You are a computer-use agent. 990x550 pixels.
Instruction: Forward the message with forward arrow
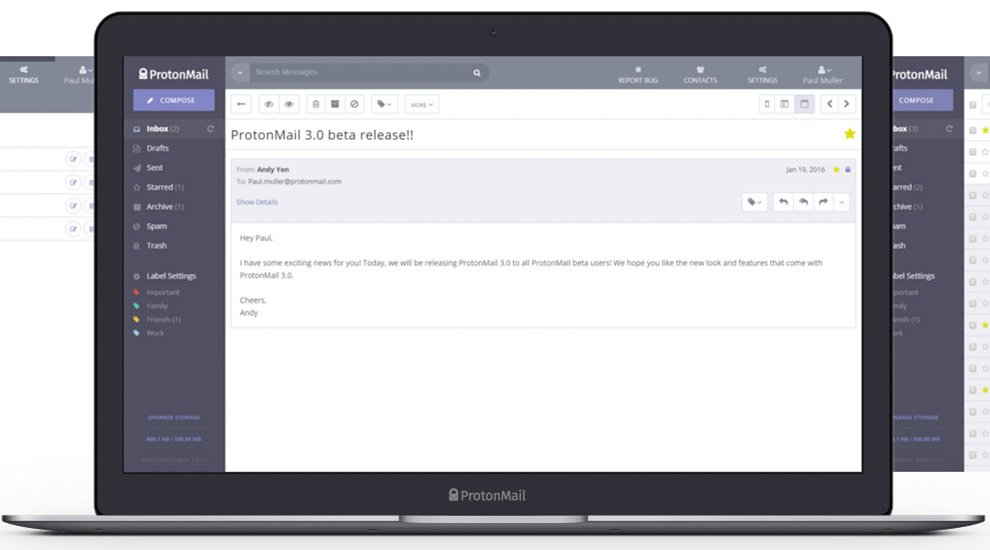[x=823, y=202]
